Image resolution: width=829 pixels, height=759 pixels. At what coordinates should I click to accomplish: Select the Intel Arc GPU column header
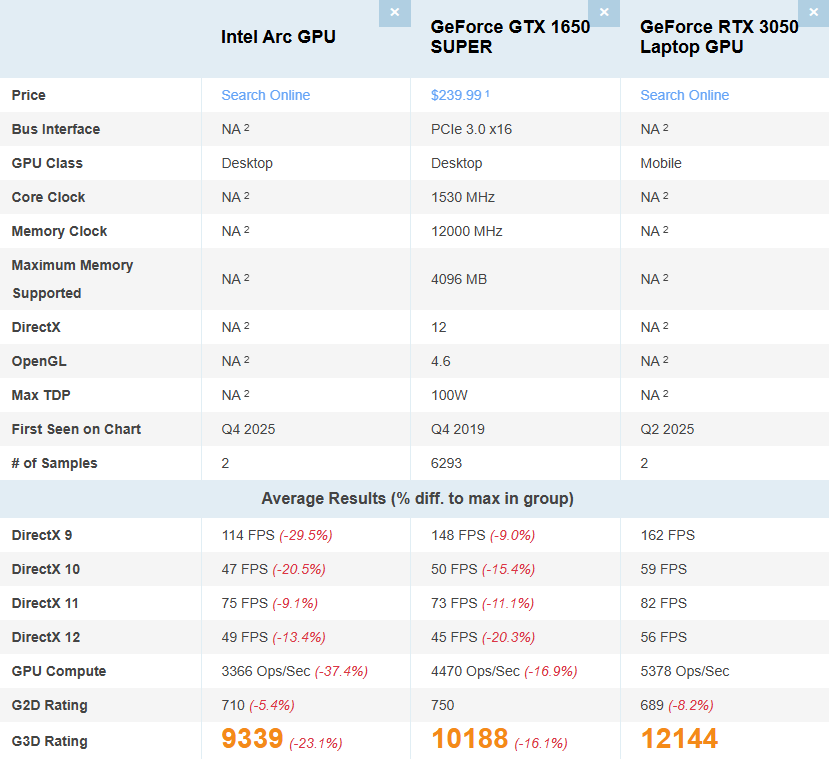tap(278, 36)
